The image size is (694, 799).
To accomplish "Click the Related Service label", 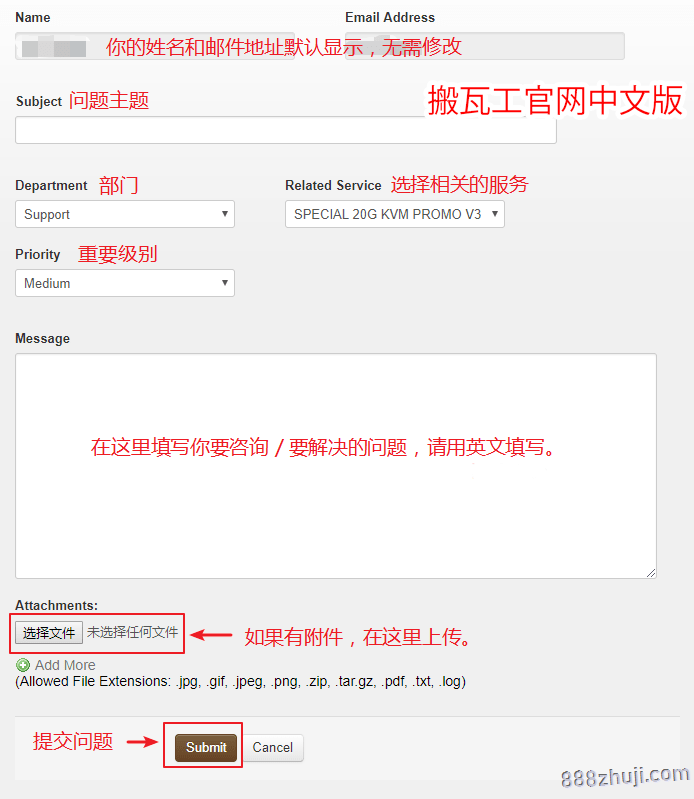I will (x=333, y=185).
